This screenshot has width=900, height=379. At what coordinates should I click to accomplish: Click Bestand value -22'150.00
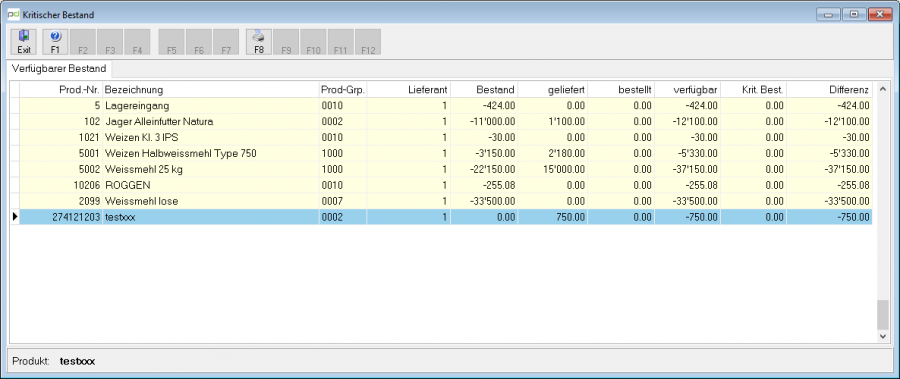point(493,169)
